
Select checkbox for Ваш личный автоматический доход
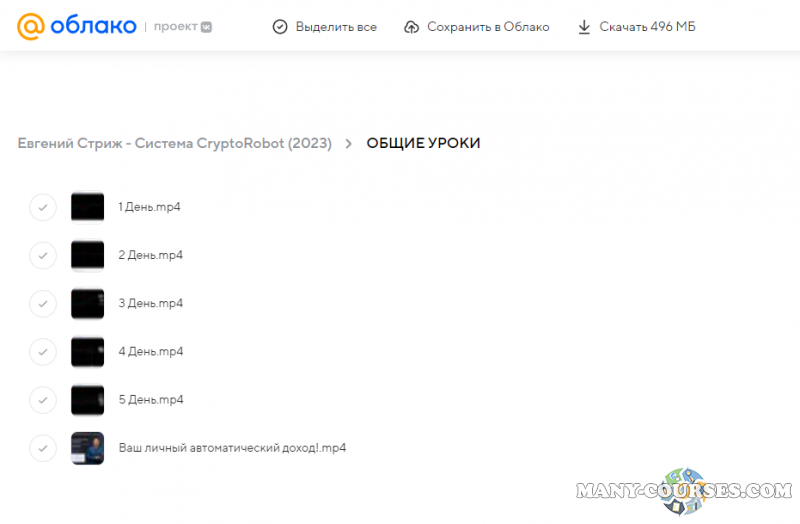(43, 448)
